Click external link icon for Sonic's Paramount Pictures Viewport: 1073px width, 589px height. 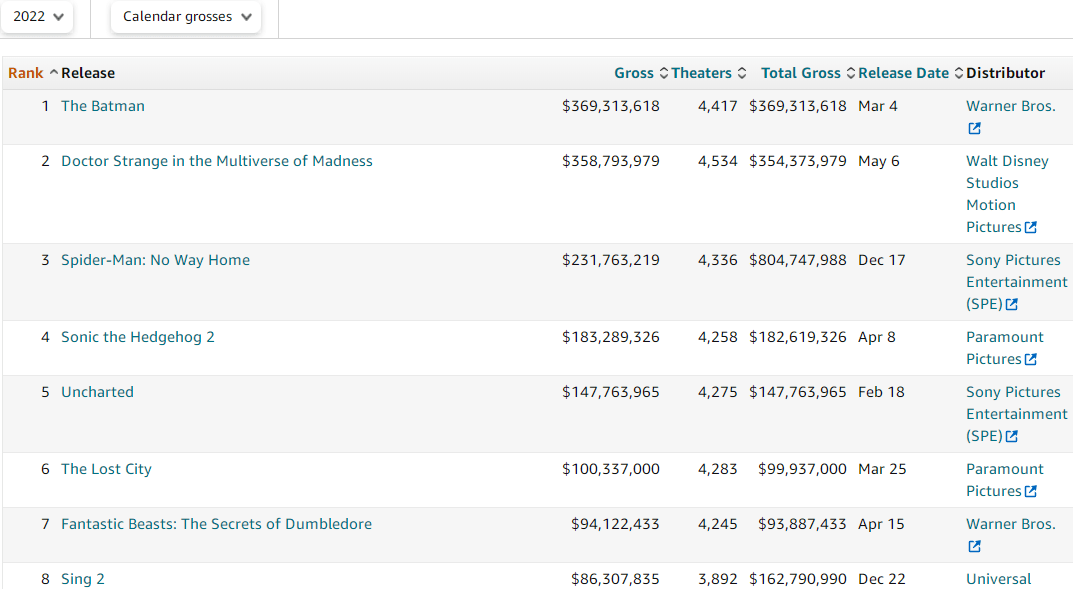click(1031, 360)
